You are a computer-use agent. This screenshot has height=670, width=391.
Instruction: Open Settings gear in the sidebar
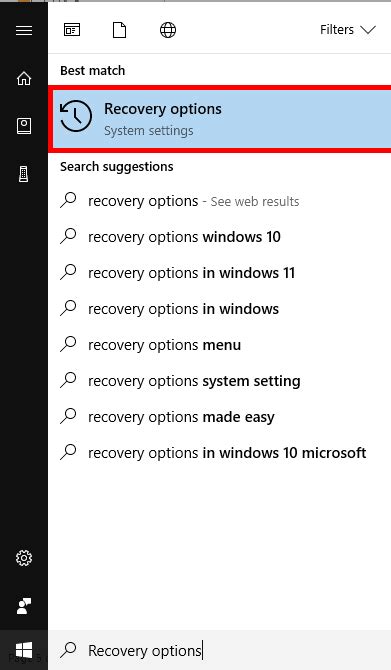tap(24, 558)
